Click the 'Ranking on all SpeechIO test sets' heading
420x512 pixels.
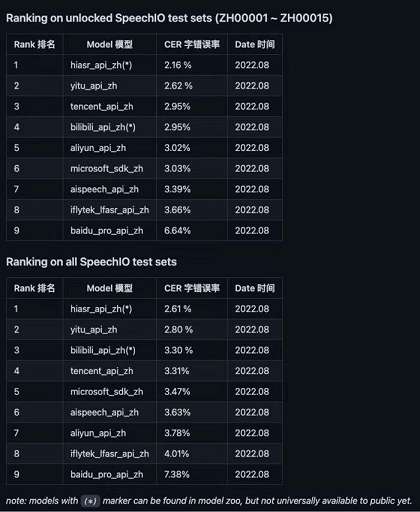point(91,262)
